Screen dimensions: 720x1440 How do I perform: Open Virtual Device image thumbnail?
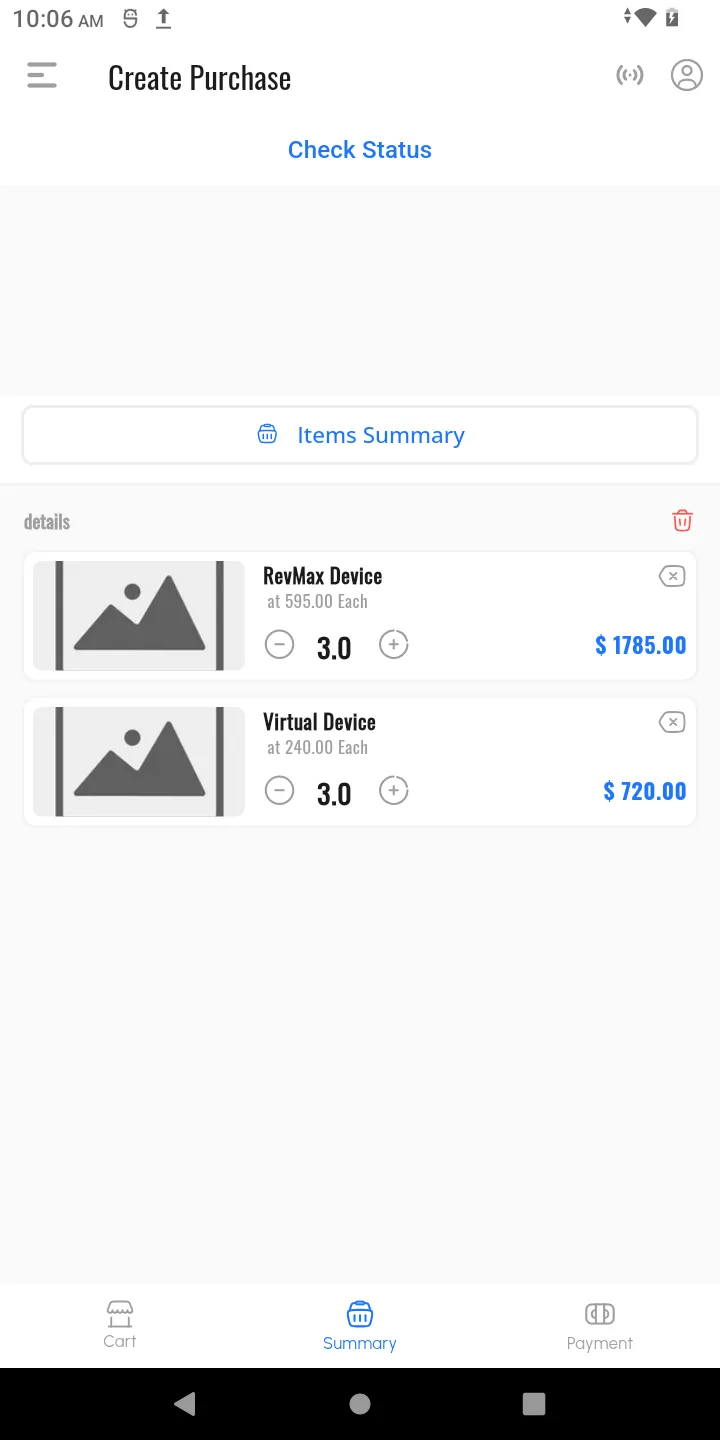139,762
